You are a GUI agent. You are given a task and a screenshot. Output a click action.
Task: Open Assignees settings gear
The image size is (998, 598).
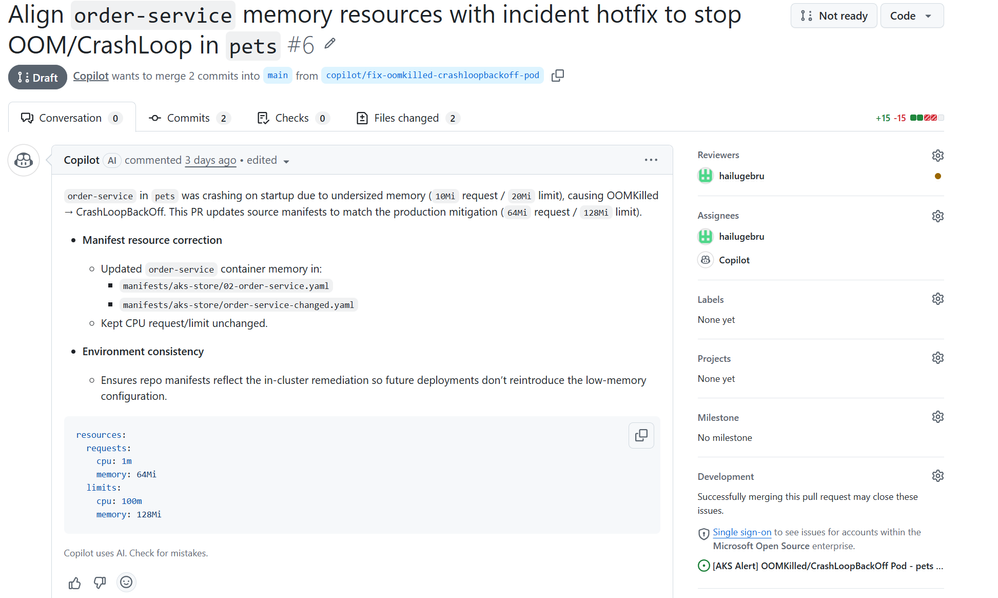click(x=938, y=216)
